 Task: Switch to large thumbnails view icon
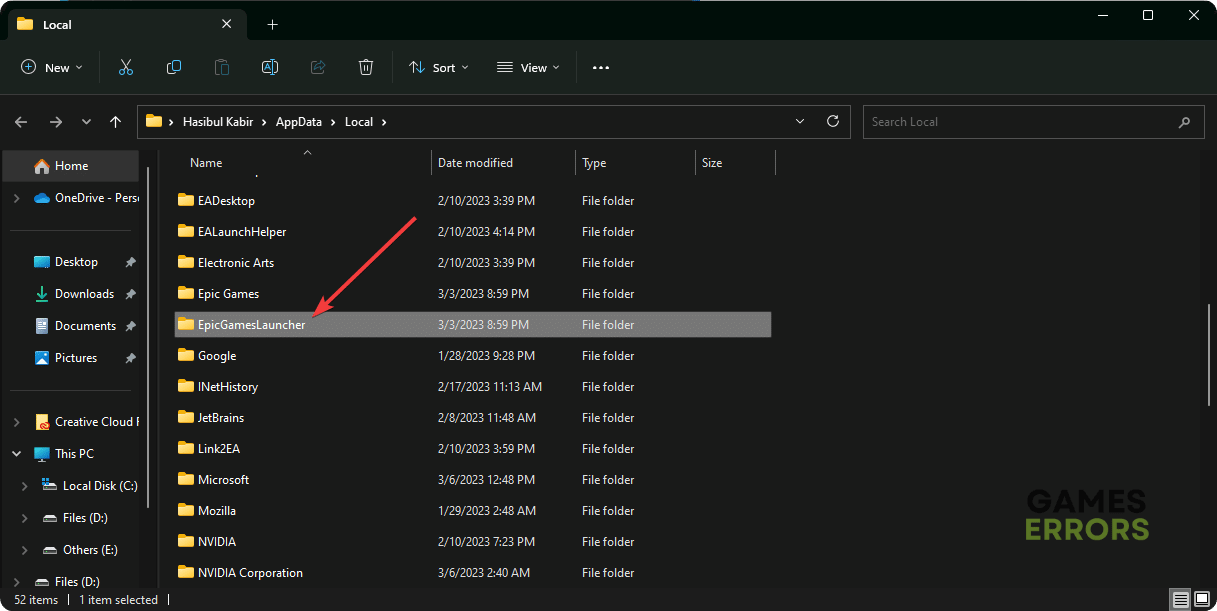[x=1203, y=600]
